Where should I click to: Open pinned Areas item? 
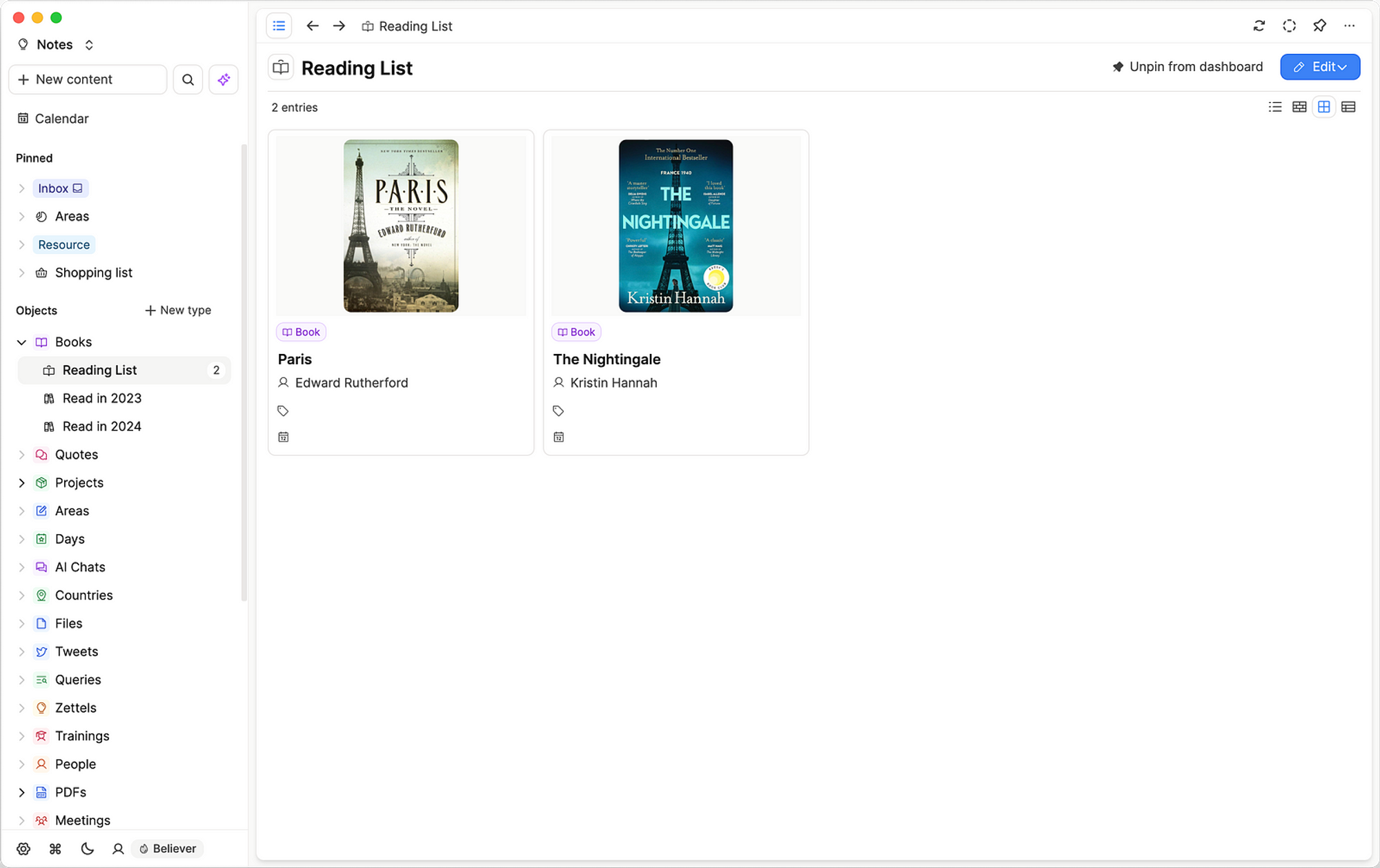[x=72, y=217]
